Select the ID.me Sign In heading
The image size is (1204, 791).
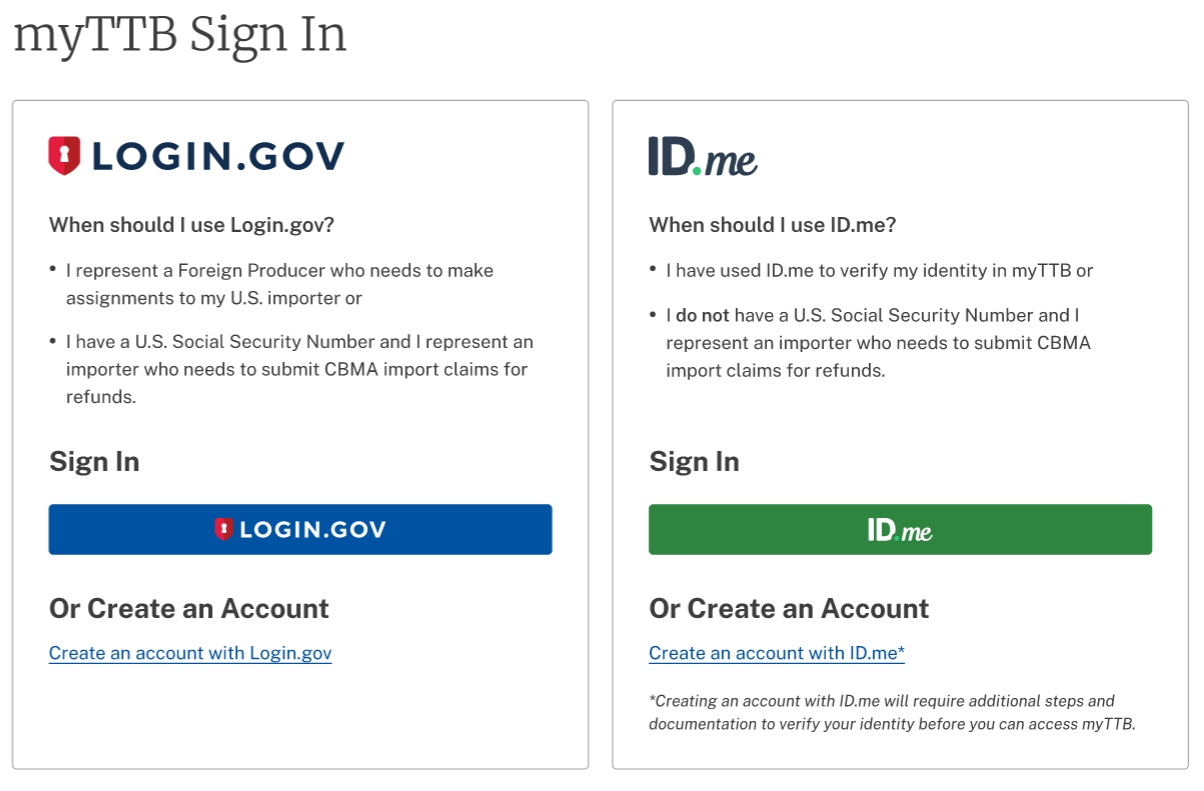[694, 461]
